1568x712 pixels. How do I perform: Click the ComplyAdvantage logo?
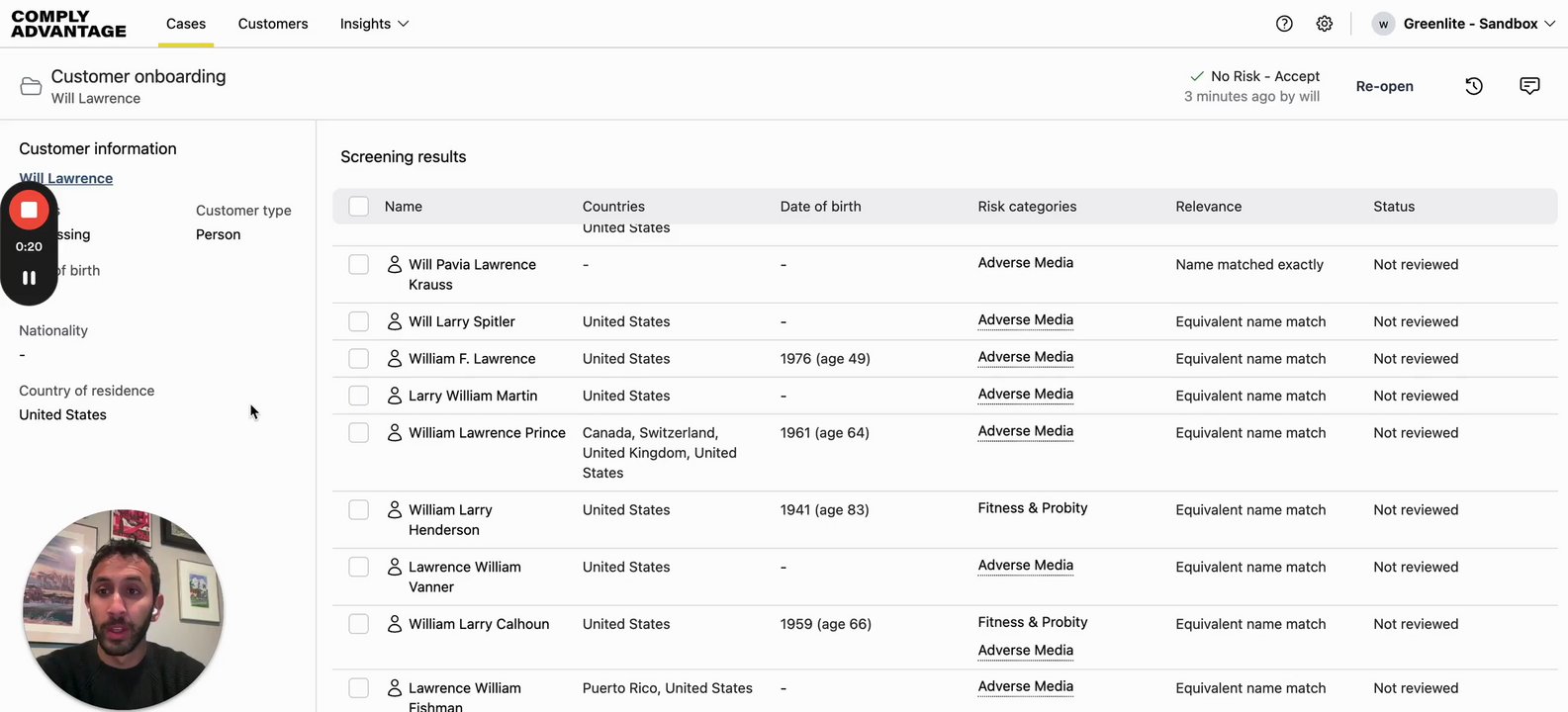coord(68,24)
